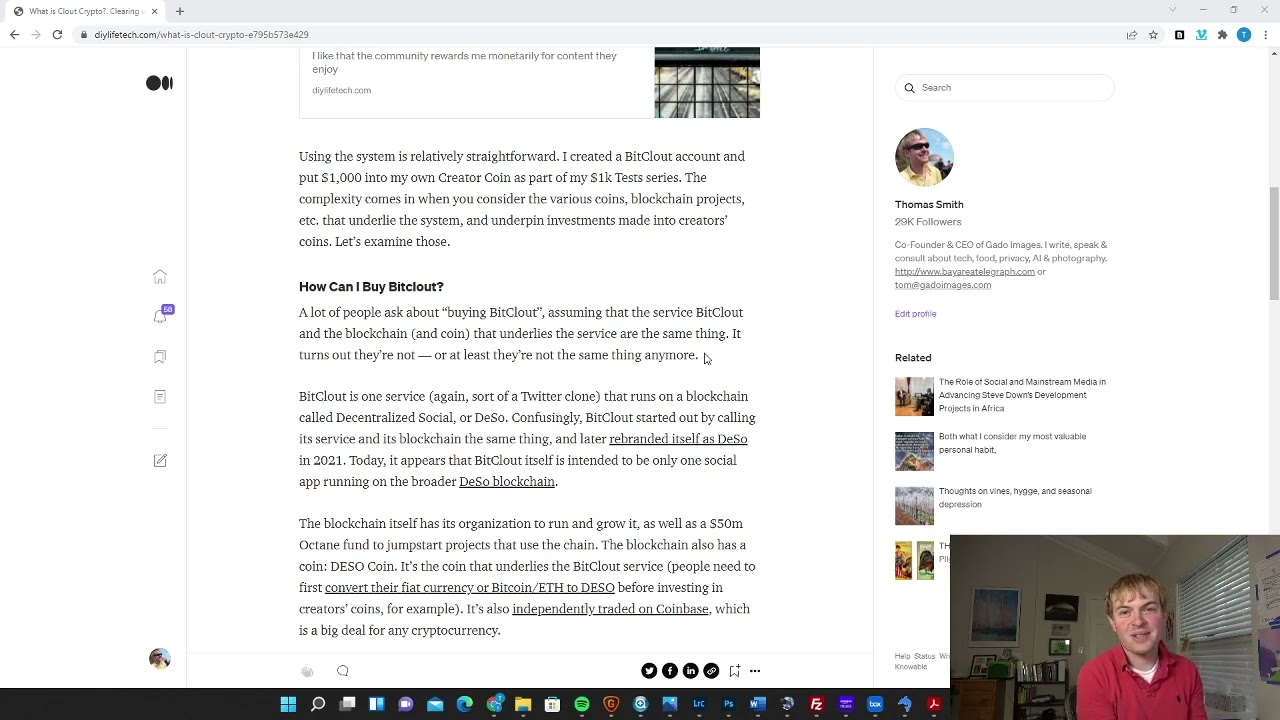1280x720 pixels.
Task: Open a new browser tab
Action: tap(180, 11)
